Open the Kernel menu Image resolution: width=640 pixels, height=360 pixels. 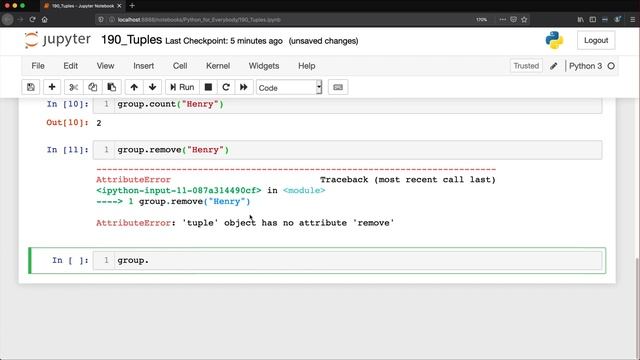click(218, 66)
